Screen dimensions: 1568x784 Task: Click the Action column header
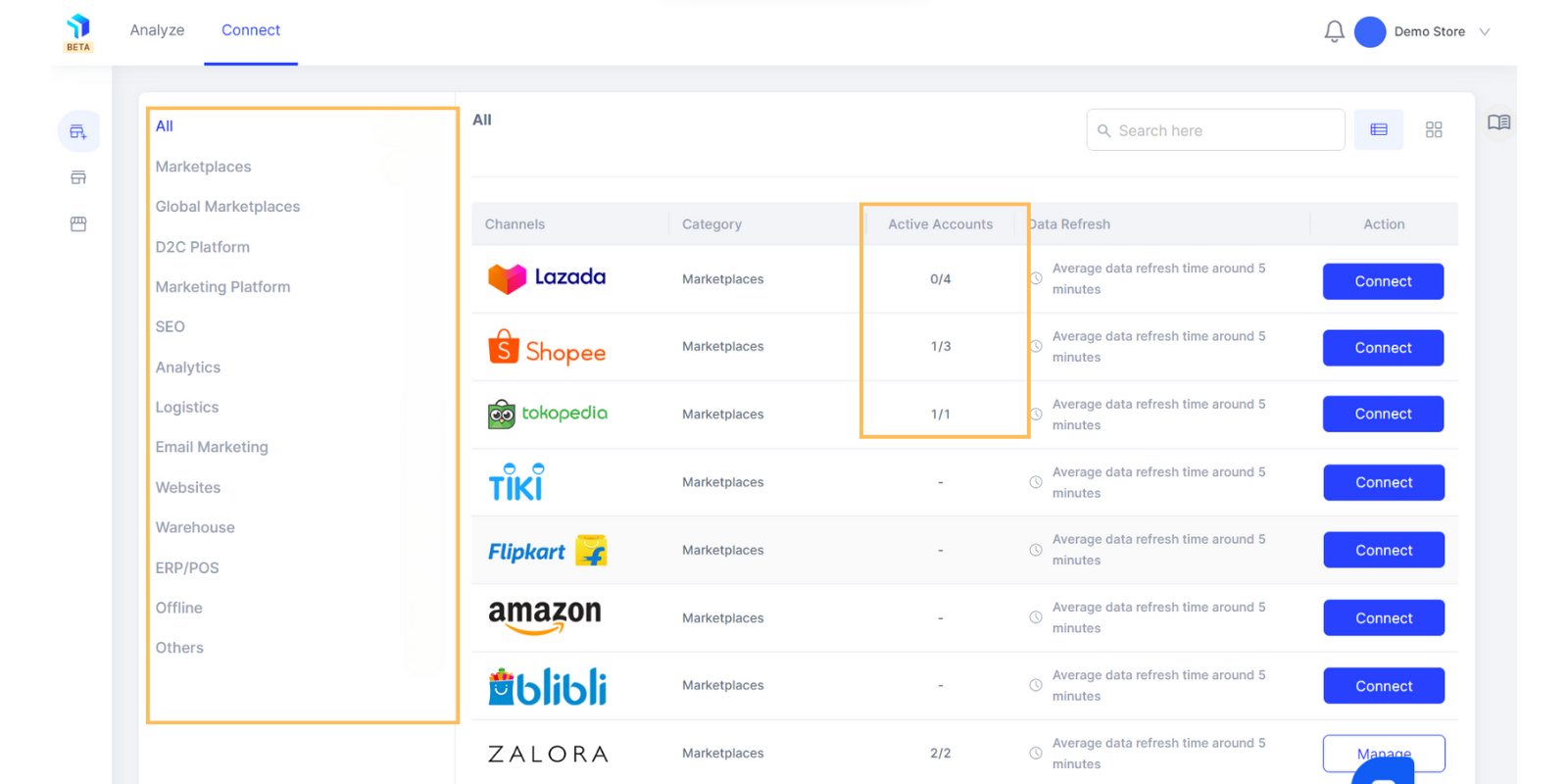1384,224
